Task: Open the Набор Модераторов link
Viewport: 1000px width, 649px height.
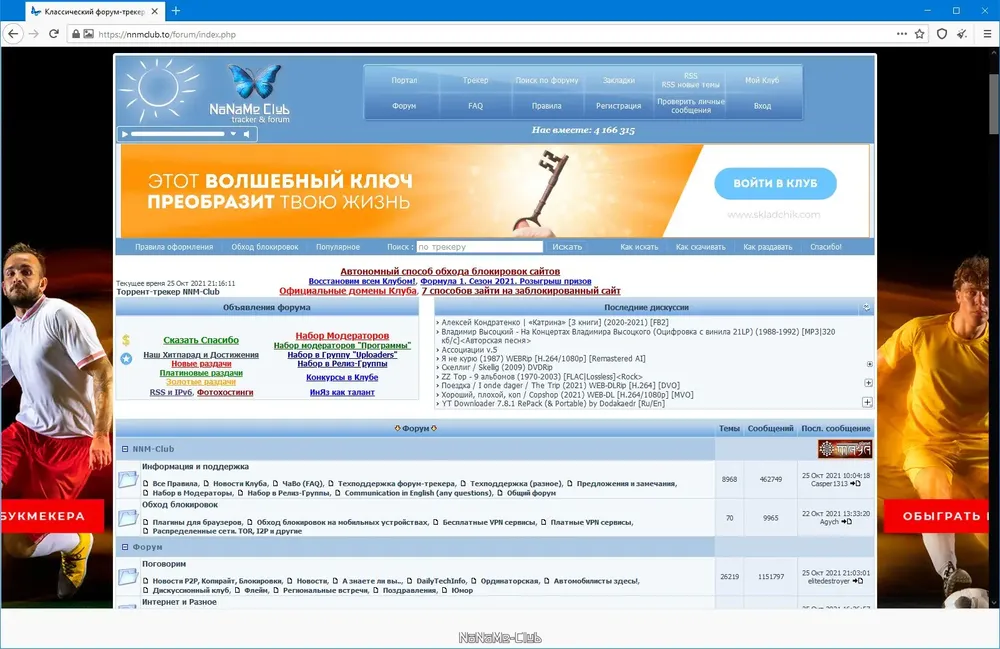Action: [x=342, y=335]
